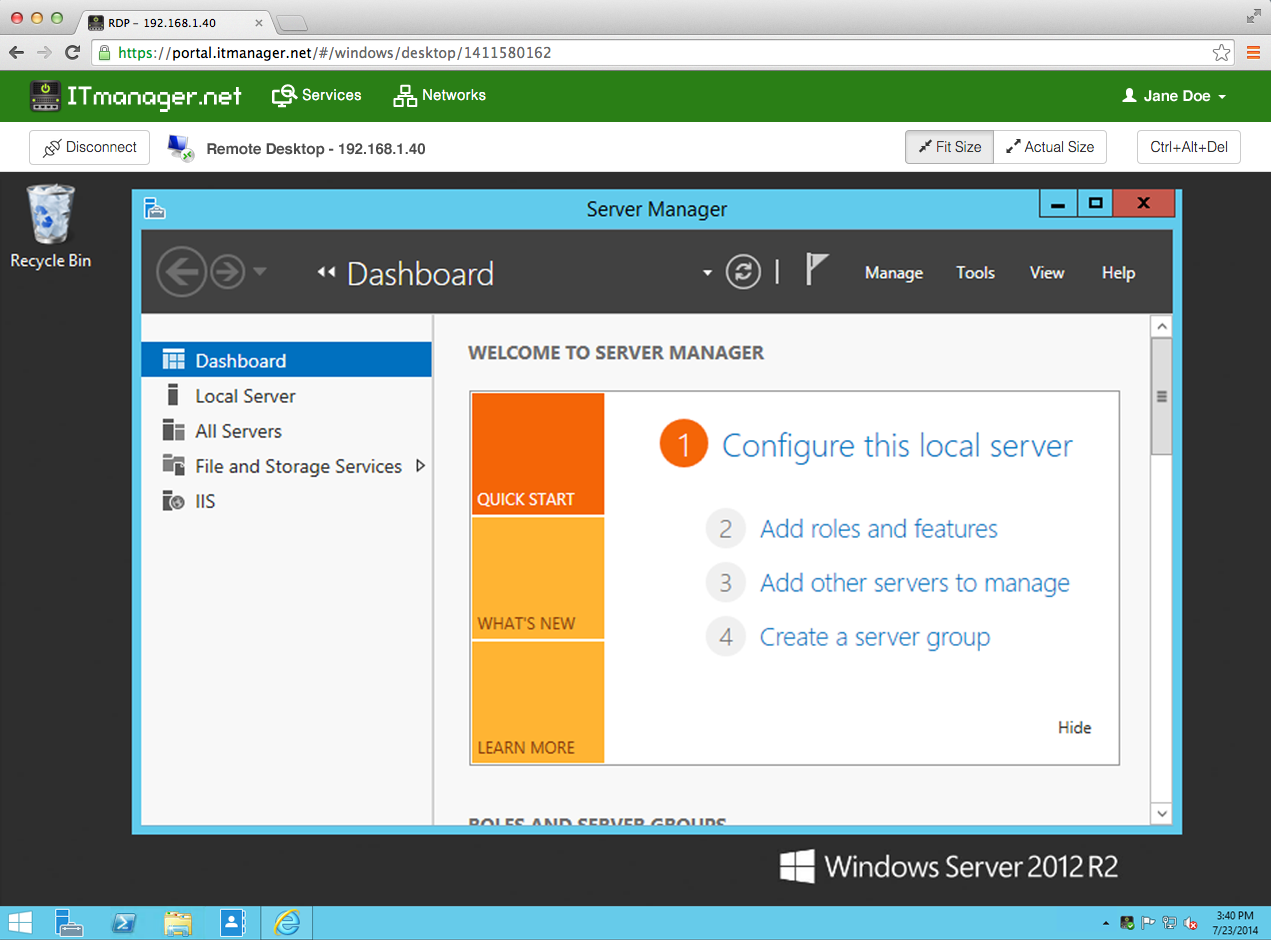This screenshot has width=1271, height=940.
Task: Click the Action Center flag tray icon
Action: pyautogui.click(x=1148, y=922)
